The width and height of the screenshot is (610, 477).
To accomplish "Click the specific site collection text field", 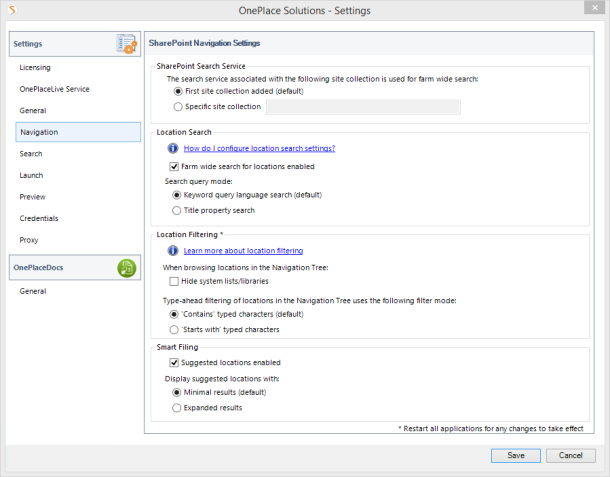I will coord(363,107).
